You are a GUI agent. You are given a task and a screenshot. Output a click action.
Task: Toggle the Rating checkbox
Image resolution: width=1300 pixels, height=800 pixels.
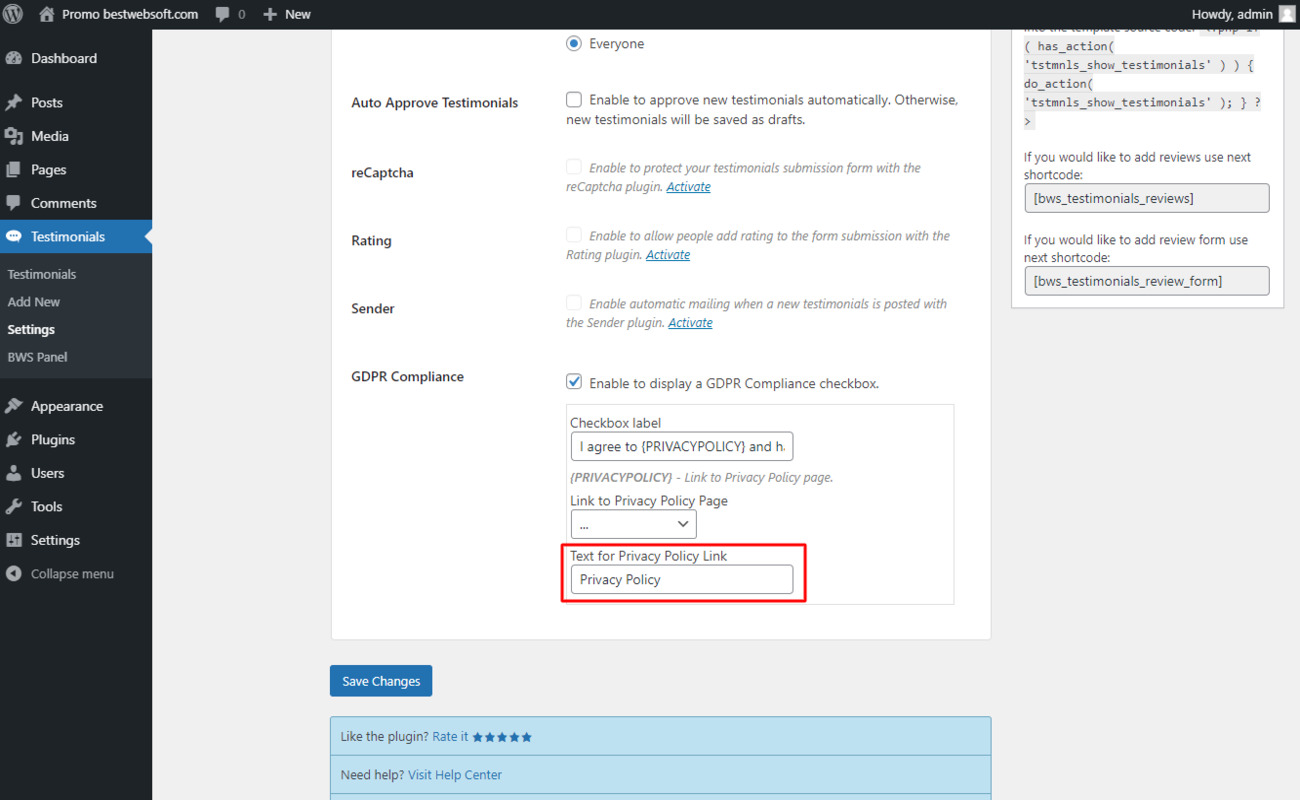574,235
